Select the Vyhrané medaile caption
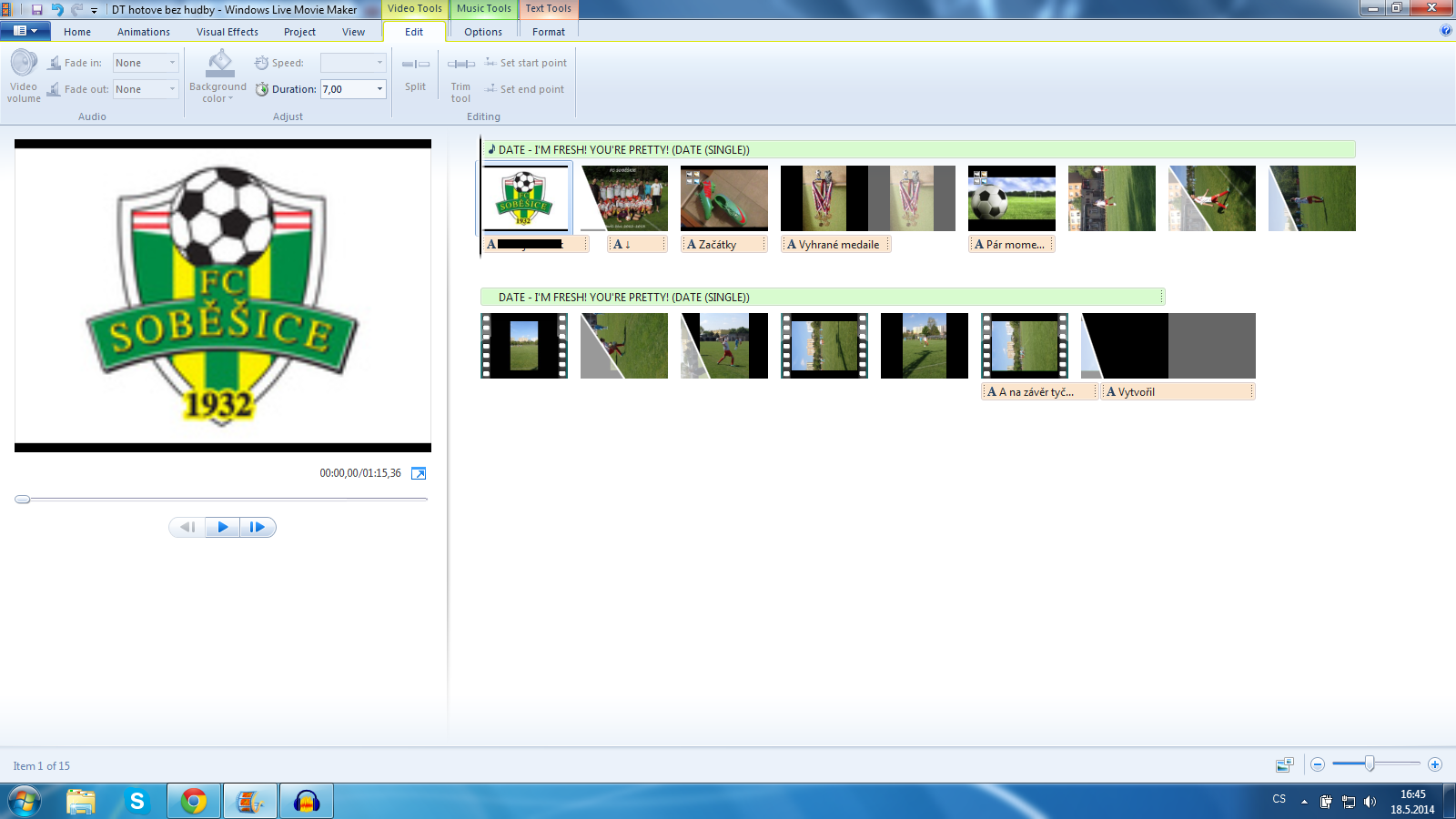 pos(835,244)
